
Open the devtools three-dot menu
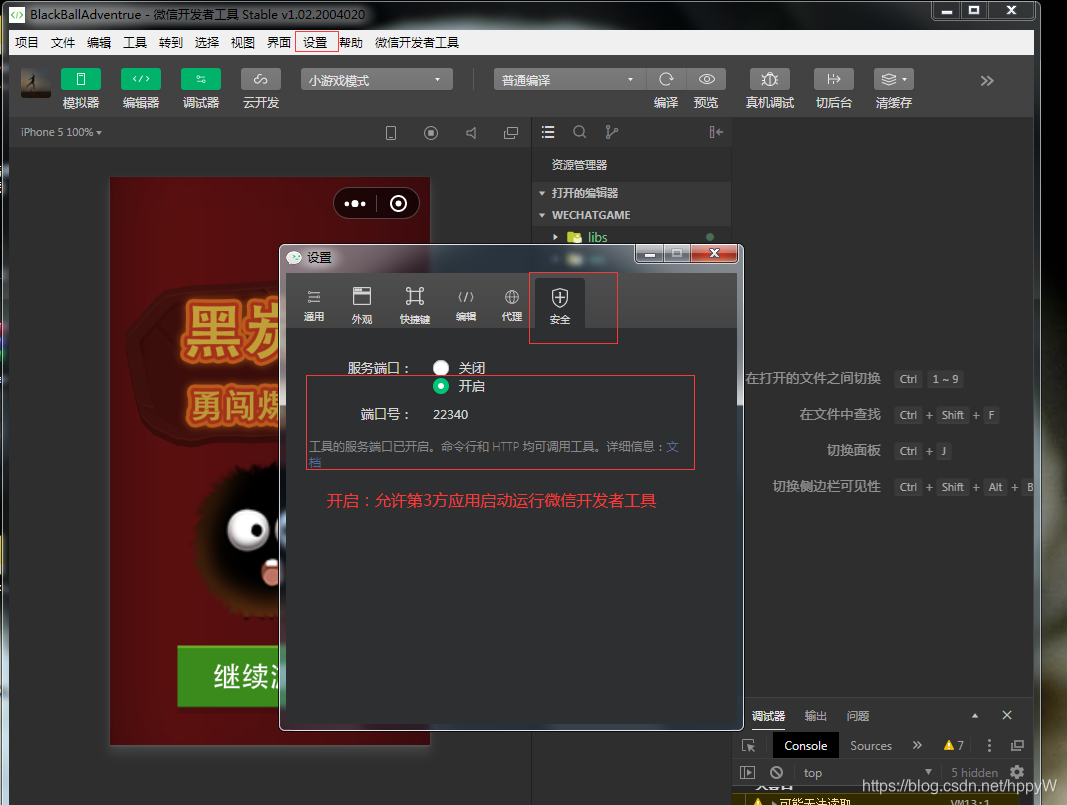[x=989, y=745]
